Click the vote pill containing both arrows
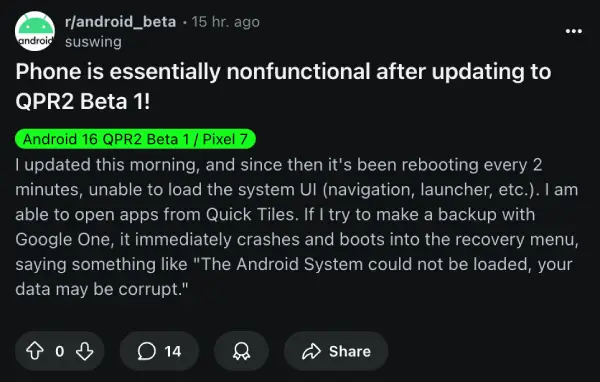This screenshot has height=382, width=600. [x=60, y=351]
